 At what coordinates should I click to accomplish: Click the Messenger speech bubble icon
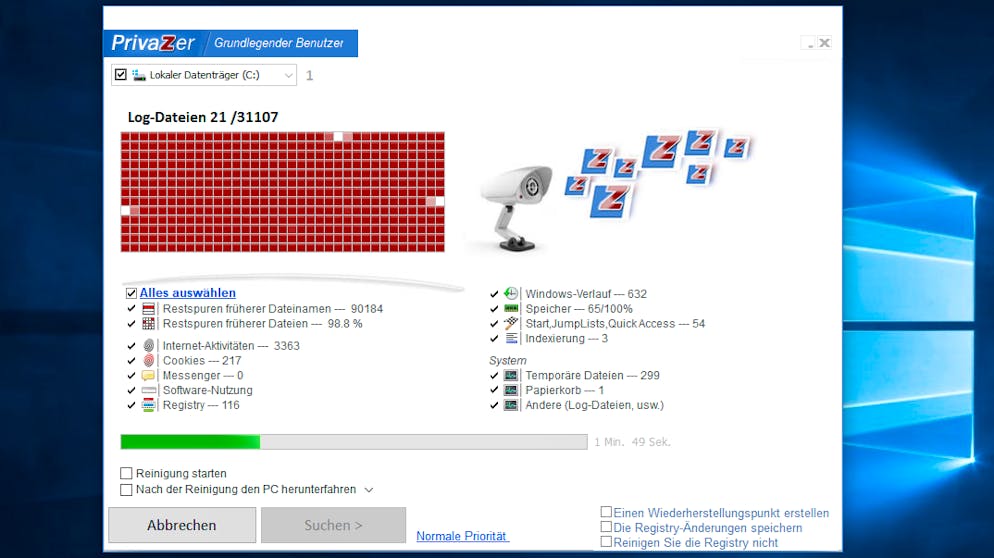coord(148,375)
